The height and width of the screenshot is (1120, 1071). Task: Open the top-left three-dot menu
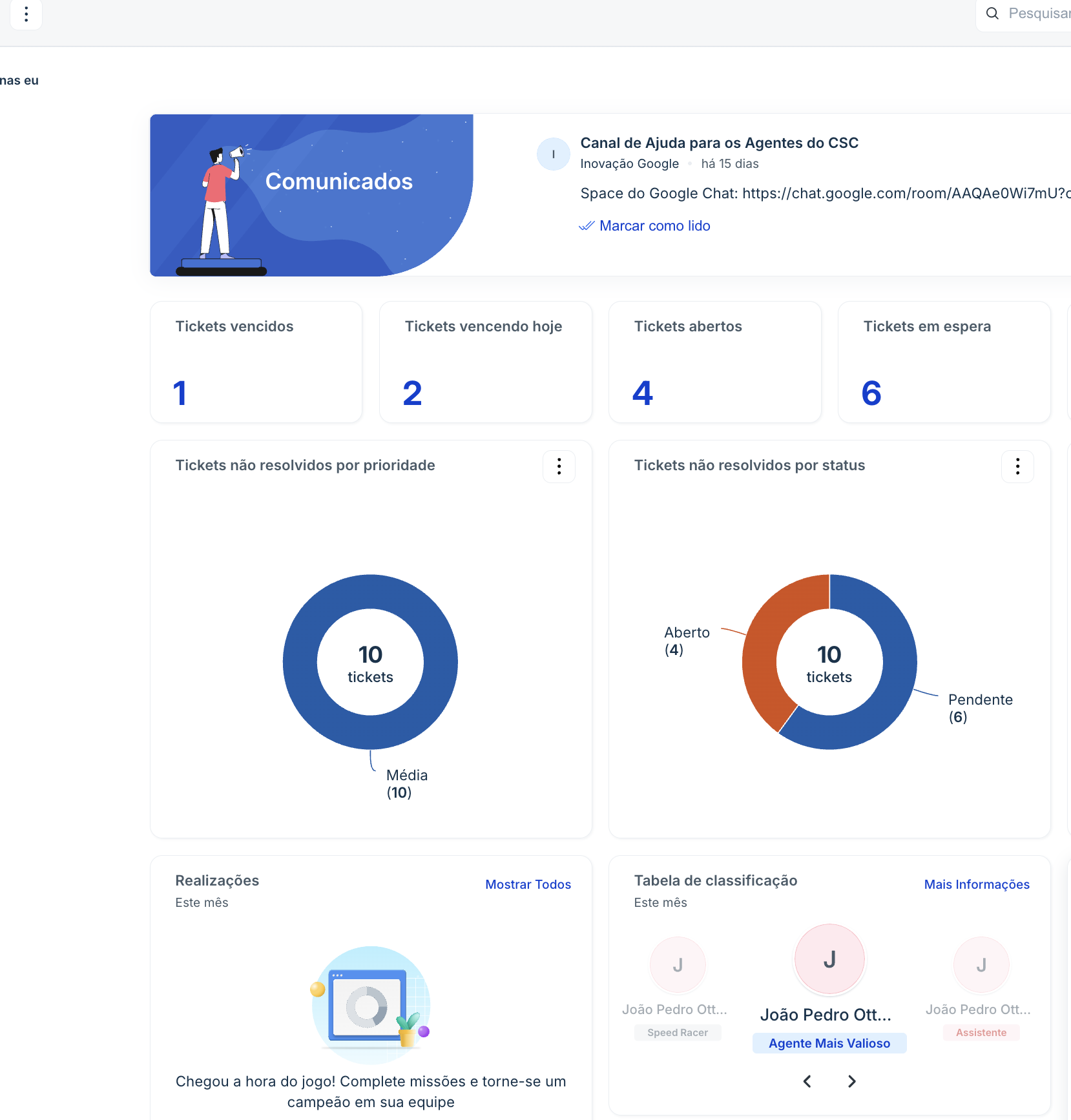26,14
